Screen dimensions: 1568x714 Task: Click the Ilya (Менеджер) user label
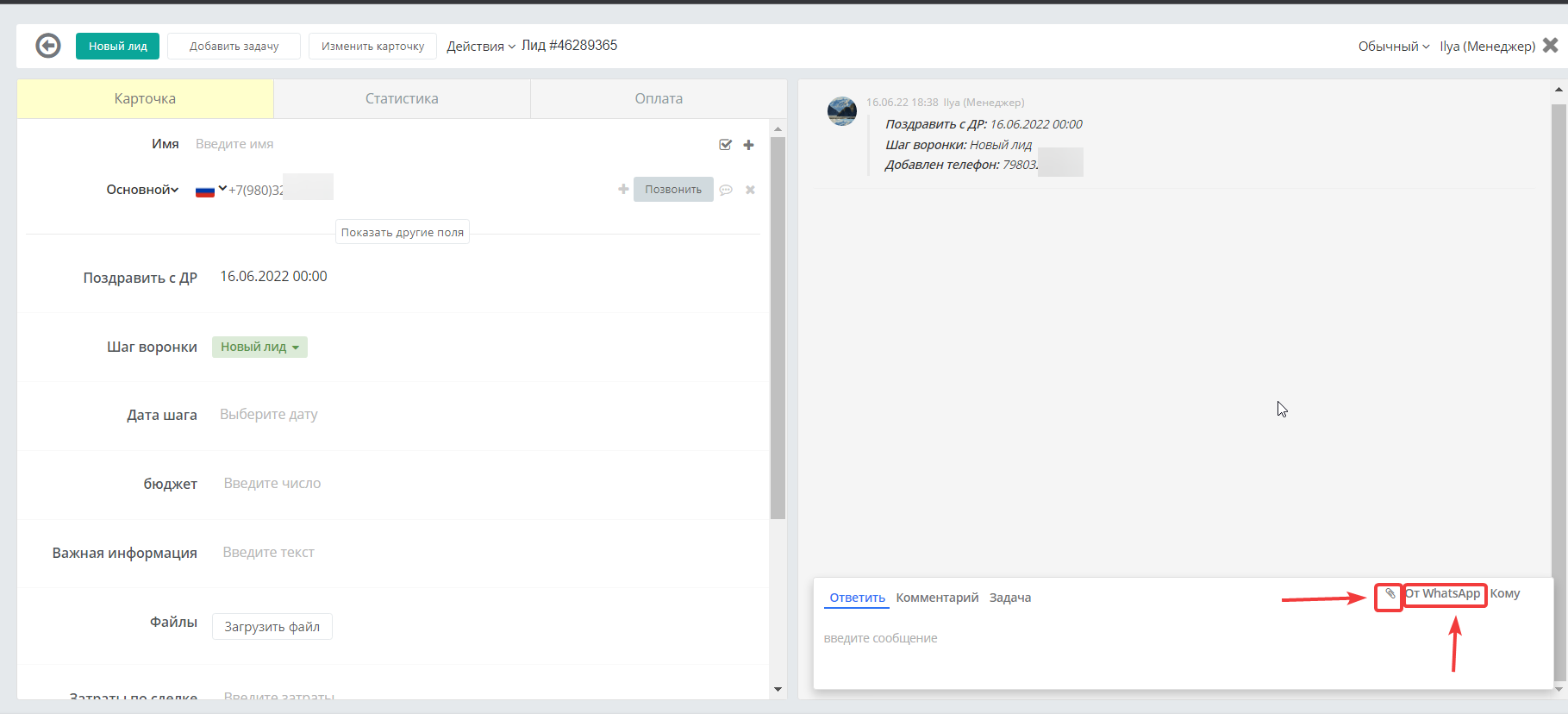(1487, 46)
